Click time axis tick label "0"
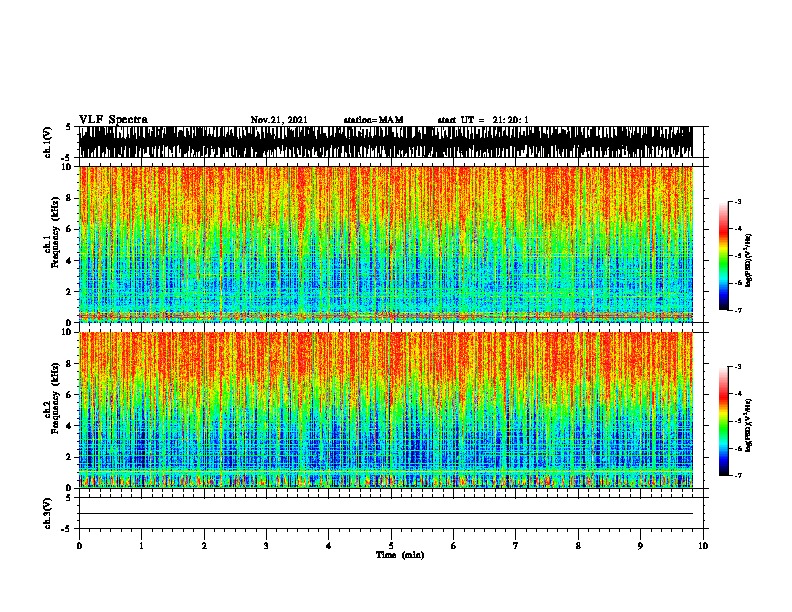 [x=79, y=546]
